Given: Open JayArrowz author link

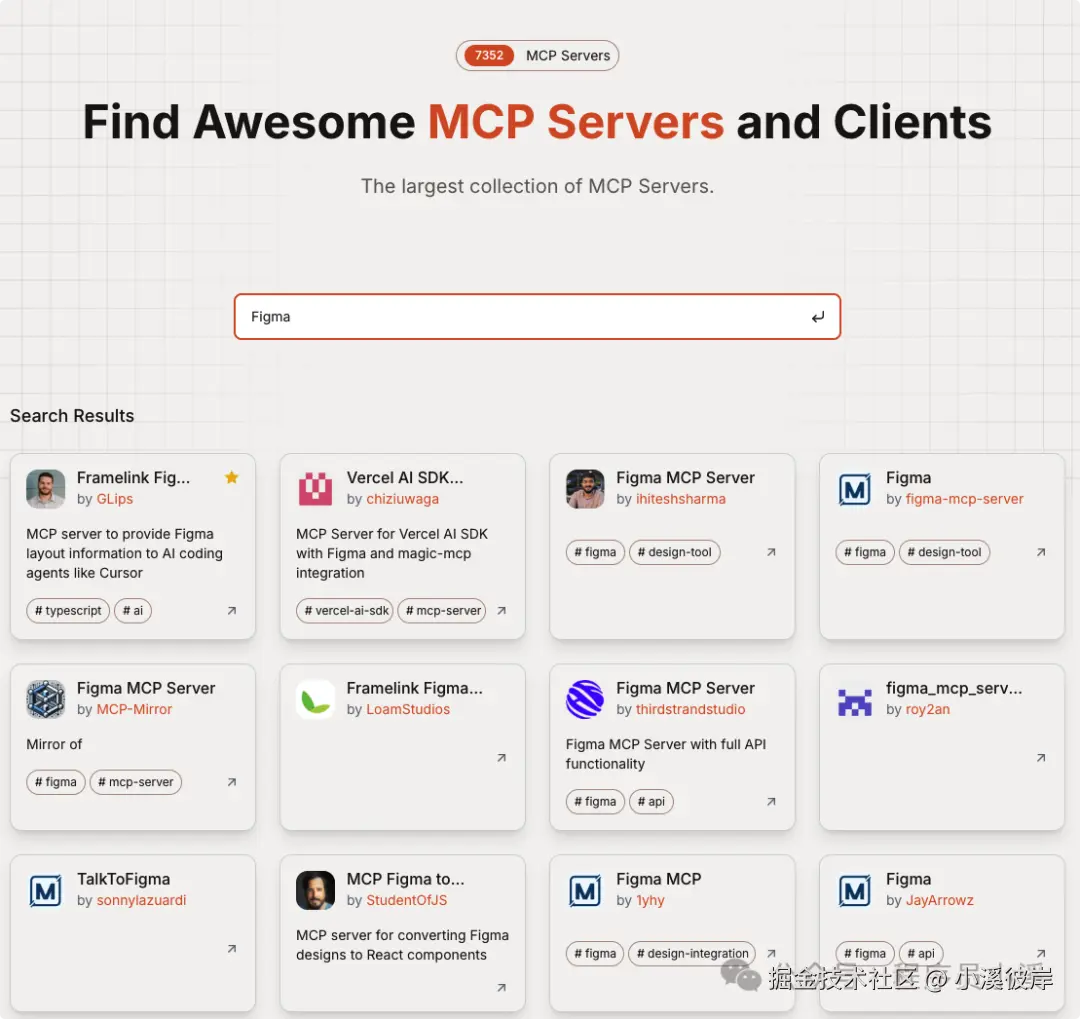Looking at the screenshot, I should click(x=939, y=900).
